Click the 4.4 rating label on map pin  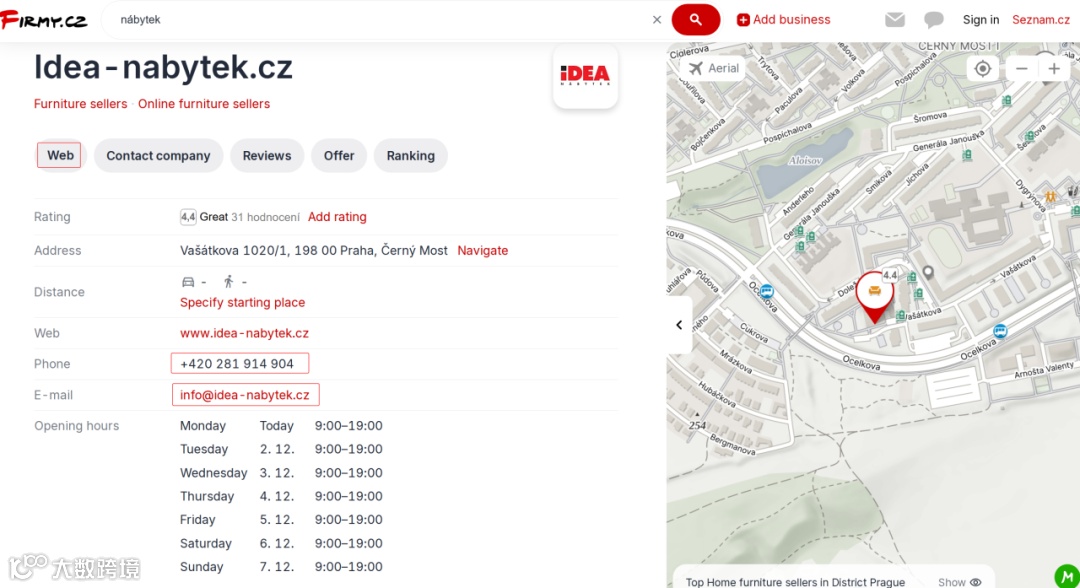pos(890,275)
